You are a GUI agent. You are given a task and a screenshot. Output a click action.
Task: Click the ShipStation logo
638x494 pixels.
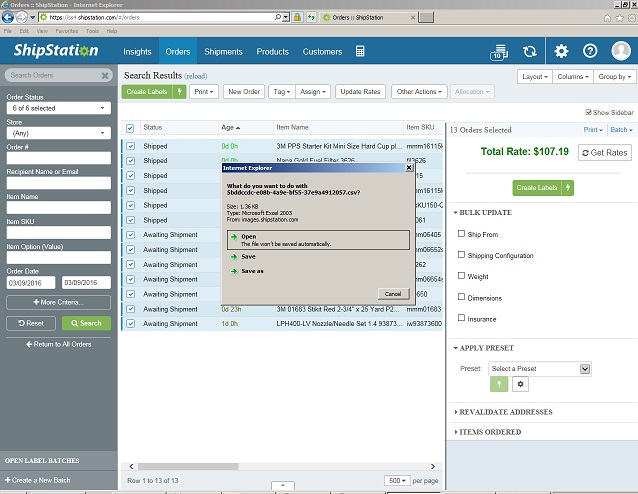[x=56, y=50]
